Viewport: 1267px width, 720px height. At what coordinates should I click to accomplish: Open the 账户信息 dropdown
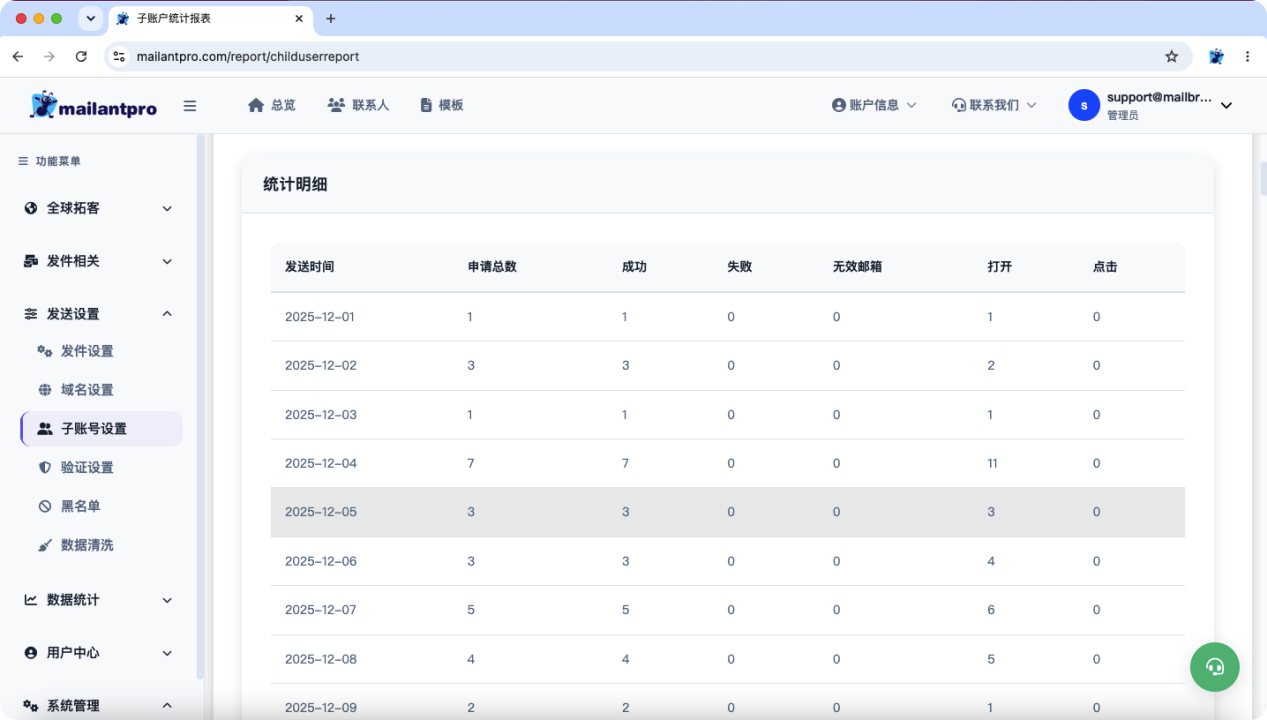(874, 105)
